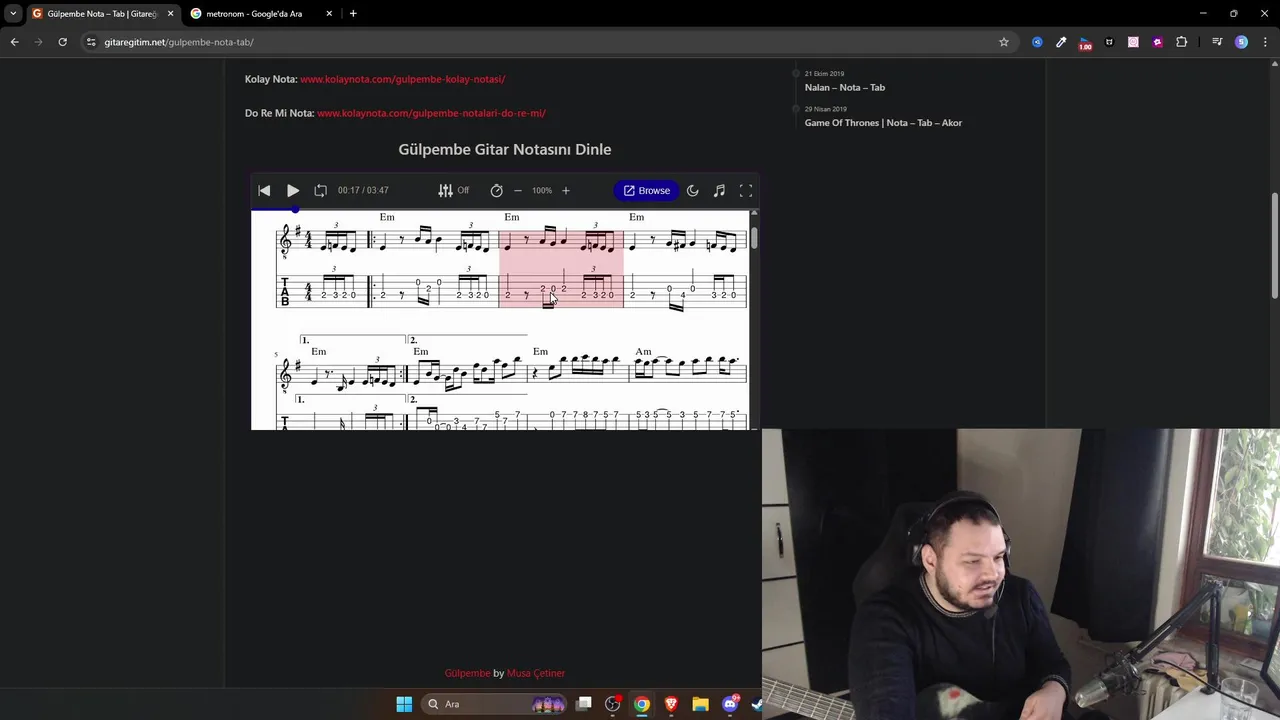Open Task View on the taskbar
Image resolution: width=1280 pixels, height=720 pixels.
[584, 704]
